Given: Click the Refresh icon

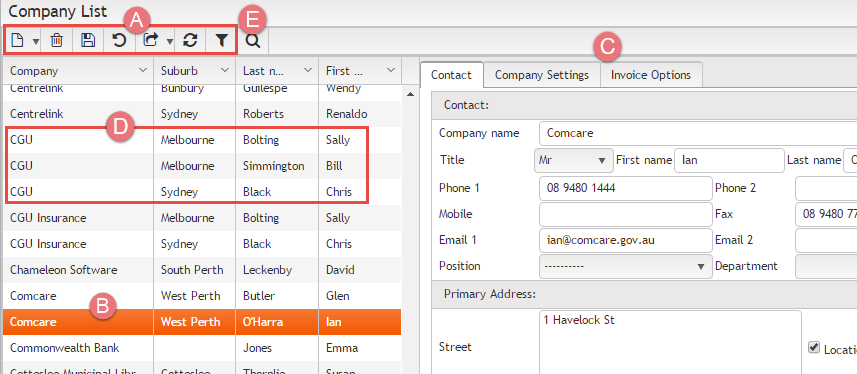Looking at the screenshot, I should point(190,40).
